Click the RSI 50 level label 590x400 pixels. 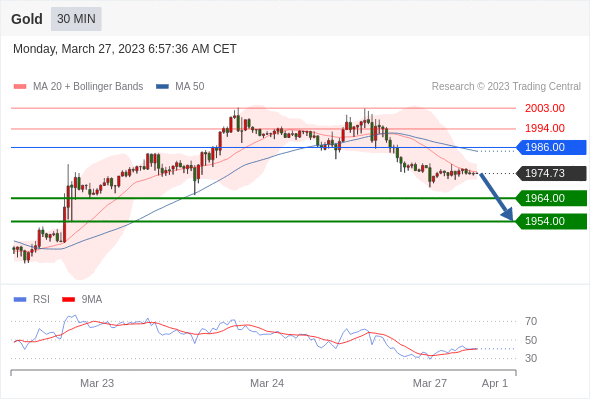click(531, 341)
